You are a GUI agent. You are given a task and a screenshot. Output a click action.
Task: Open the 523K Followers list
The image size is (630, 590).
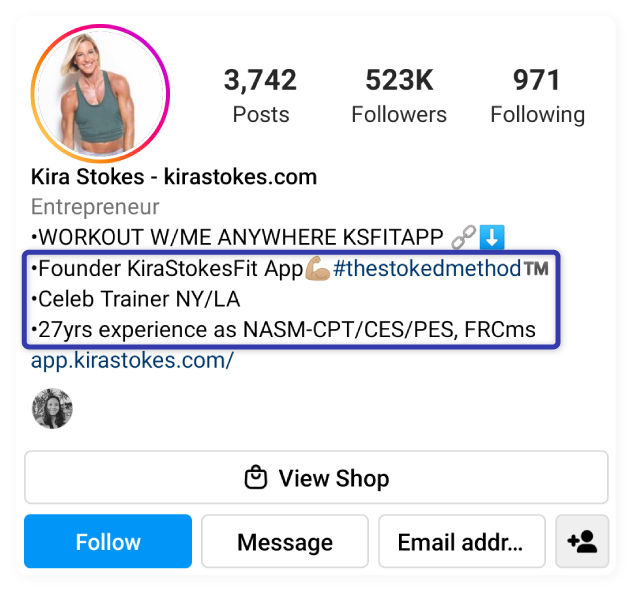[398, 96]
